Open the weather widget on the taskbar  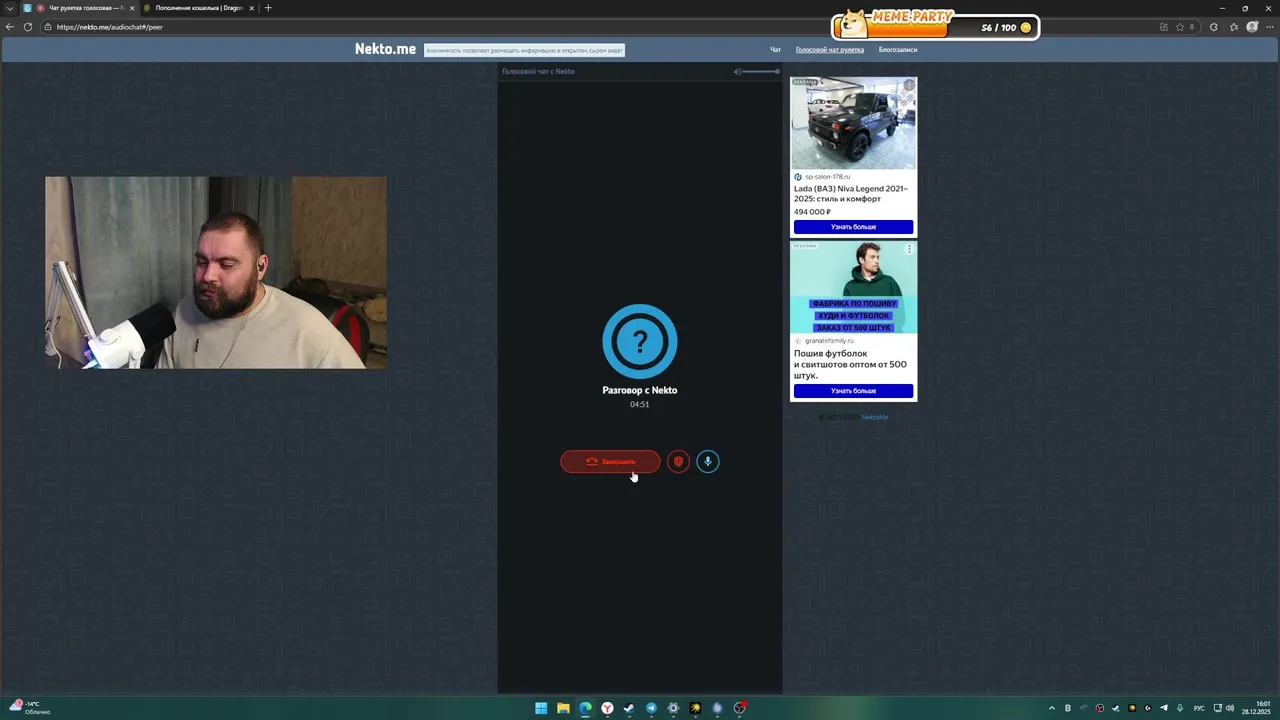30,708
